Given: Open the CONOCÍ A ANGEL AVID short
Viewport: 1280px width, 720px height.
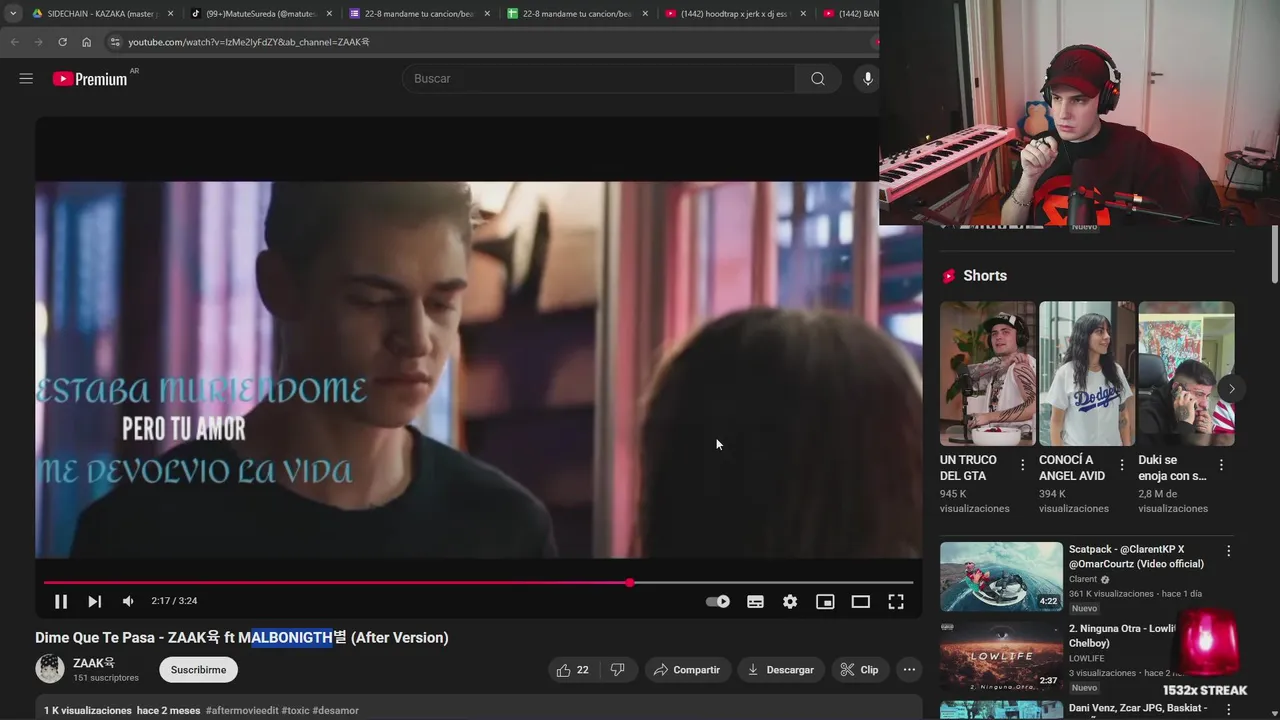Looking at the screenshot, I should point(1087,374).
